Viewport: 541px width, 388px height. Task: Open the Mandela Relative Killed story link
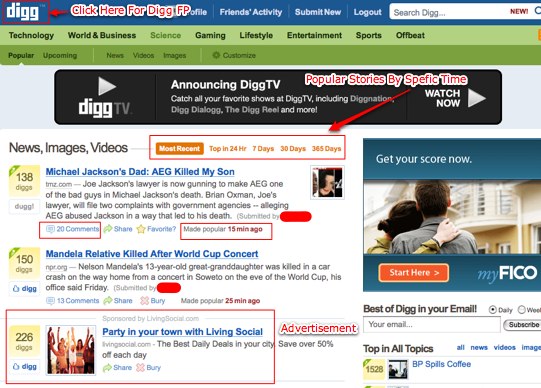(152, 254)
